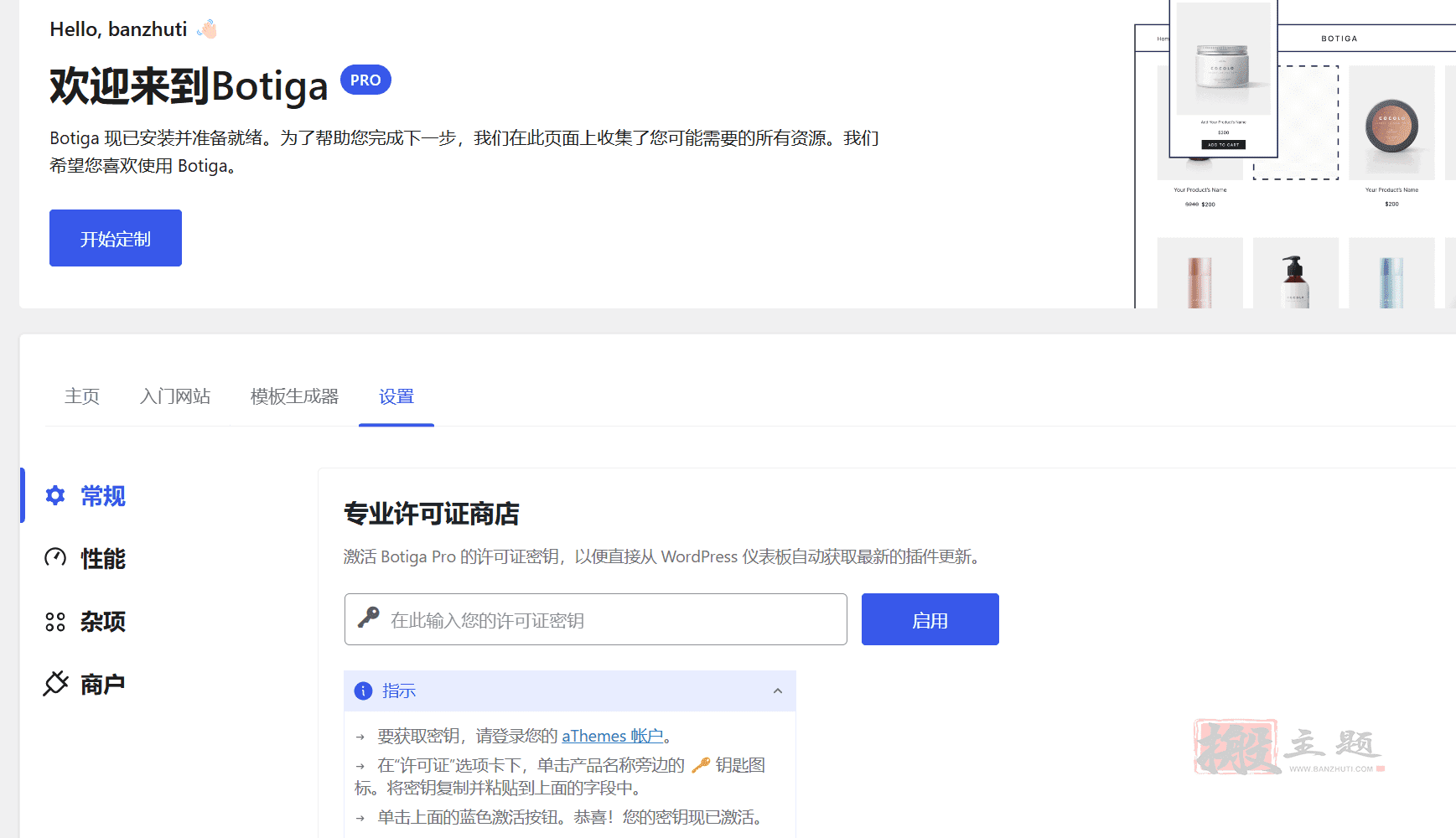Screen dimensions: 1456x838
Task: Click the speedometer icon beside 性能
Action: click(x=55, y=557)
